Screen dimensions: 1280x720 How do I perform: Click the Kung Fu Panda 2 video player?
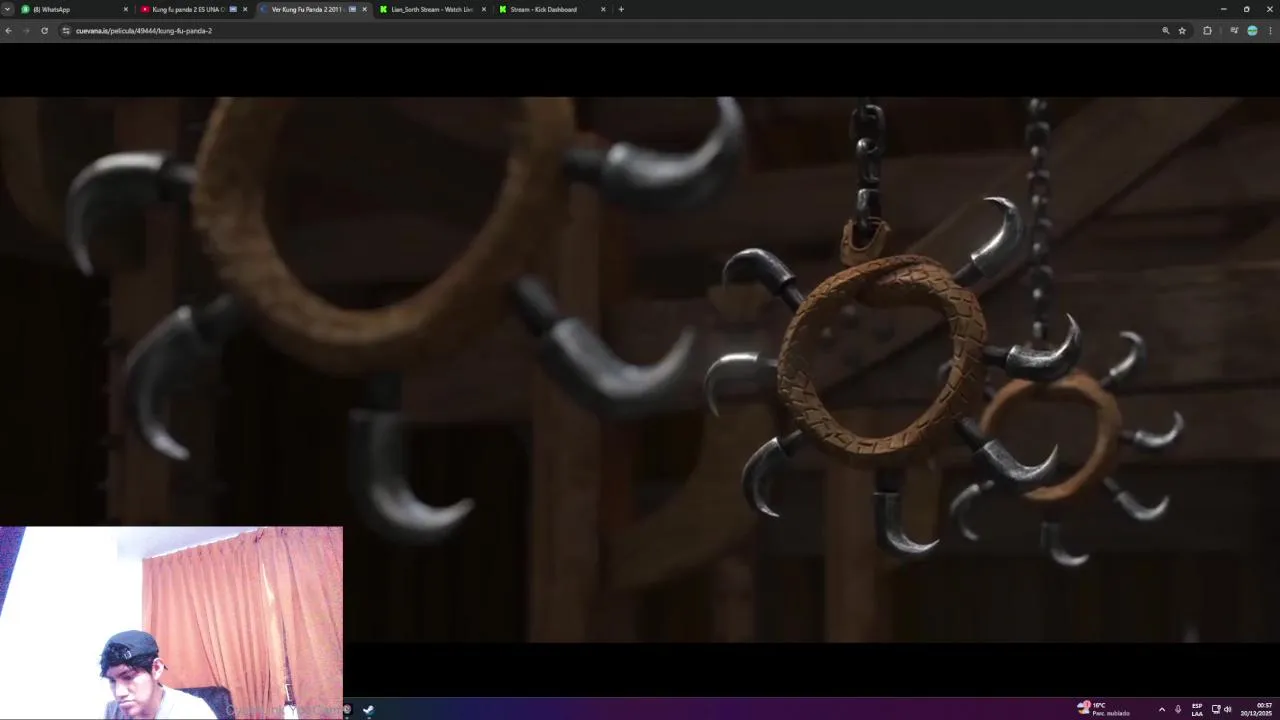click(x=640, y=370)
